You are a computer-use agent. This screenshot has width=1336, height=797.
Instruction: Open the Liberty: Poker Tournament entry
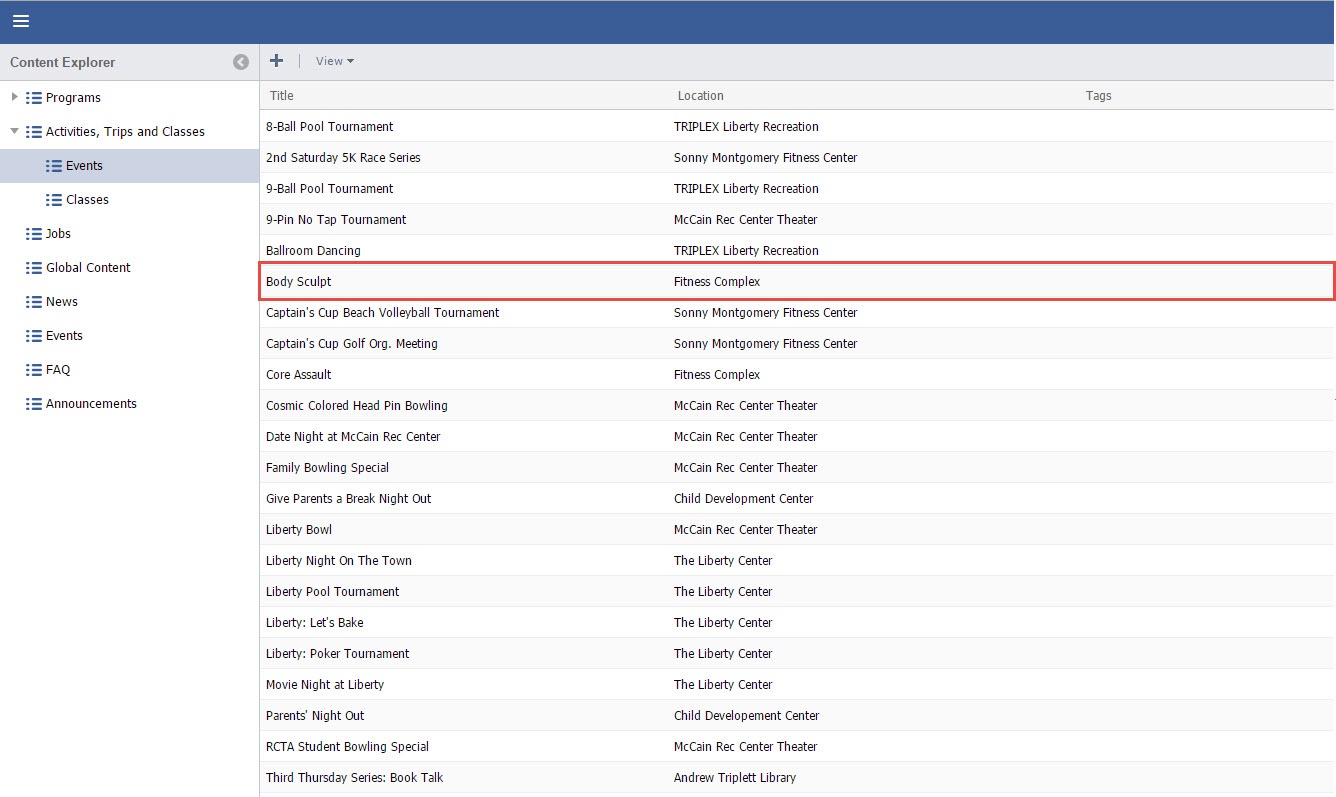[337, 654]
